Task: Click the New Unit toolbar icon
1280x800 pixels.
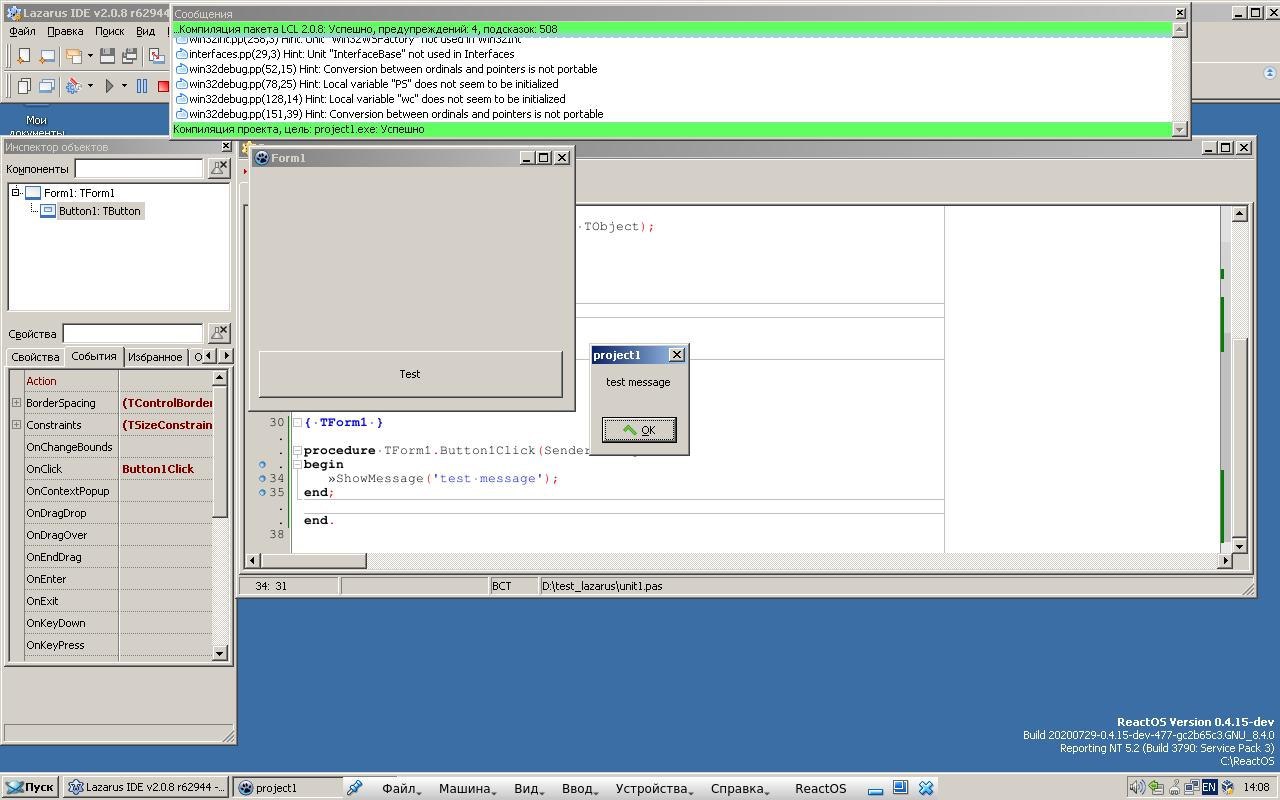Action: (x=24, y=56)
